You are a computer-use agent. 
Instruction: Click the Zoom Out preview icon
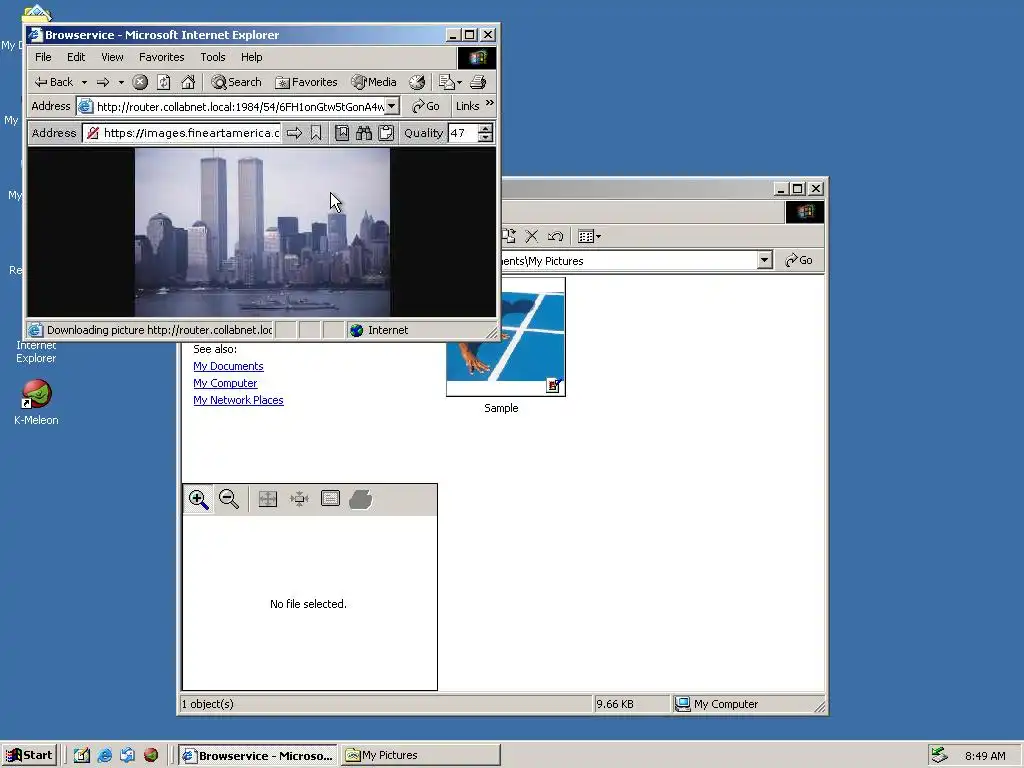coord(229,500)
